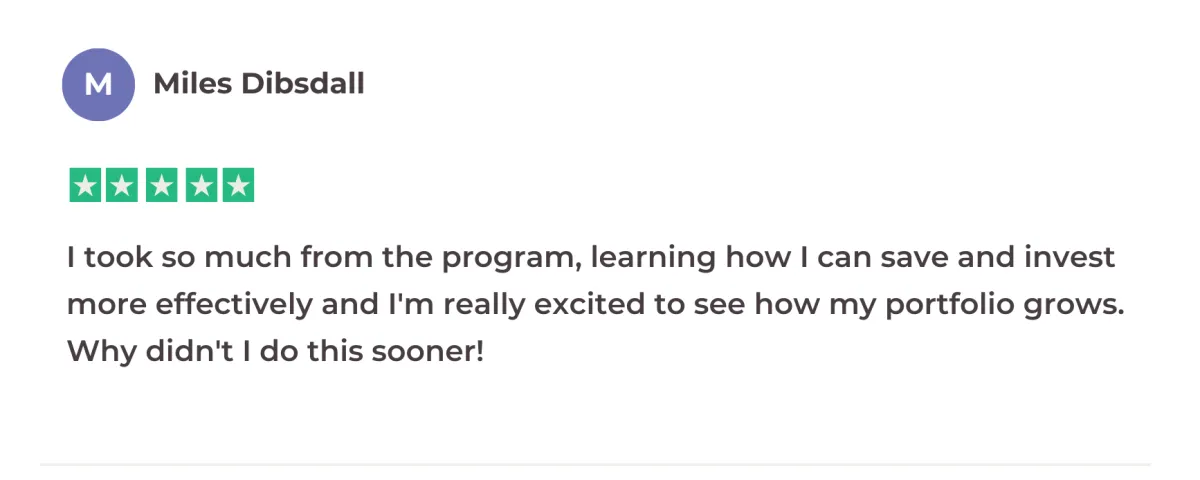Image resolution: width=1200 pixels, height=480 pixels.
Task: Click the thin divider line below the review
Action: coord(595,464)
